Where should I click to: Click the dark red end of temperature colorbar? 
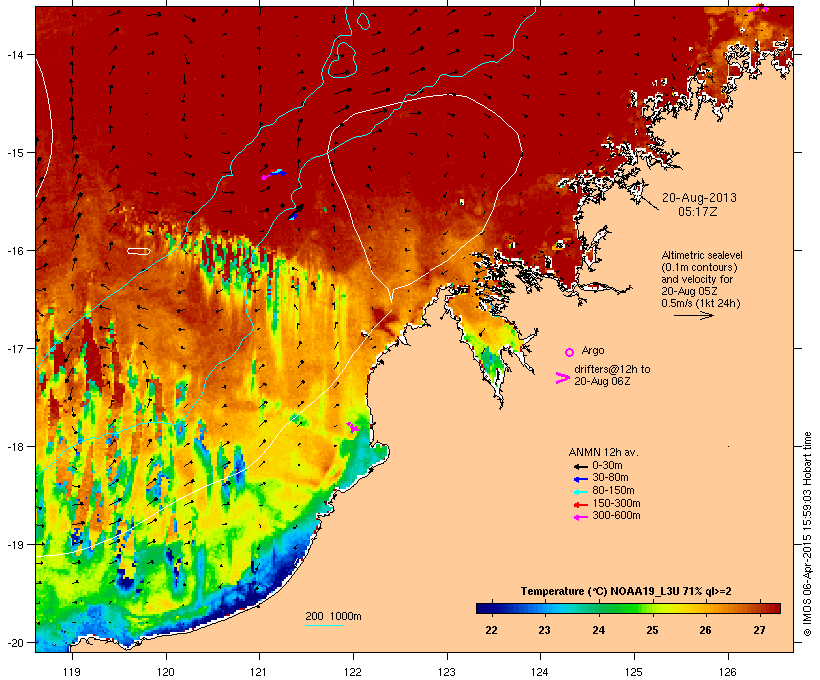click(x=774, y=608)
